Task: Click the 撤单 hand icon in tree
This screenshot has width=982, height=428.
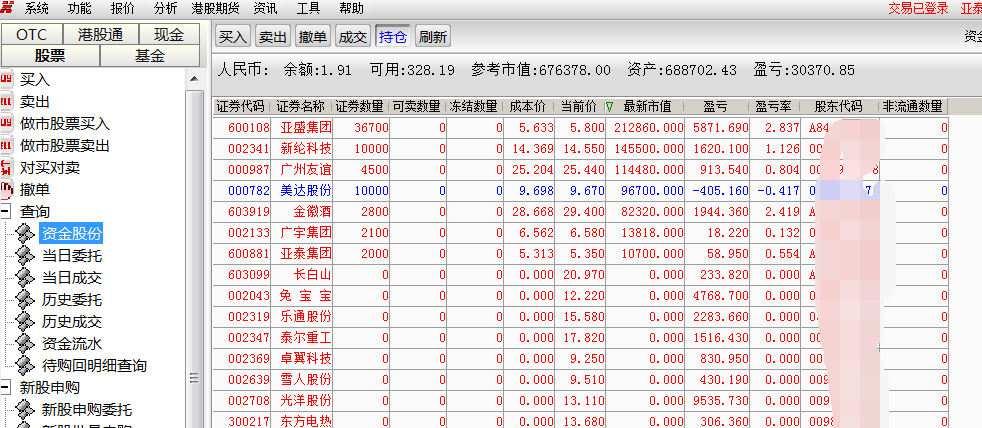Action: (x=6, y=189)
